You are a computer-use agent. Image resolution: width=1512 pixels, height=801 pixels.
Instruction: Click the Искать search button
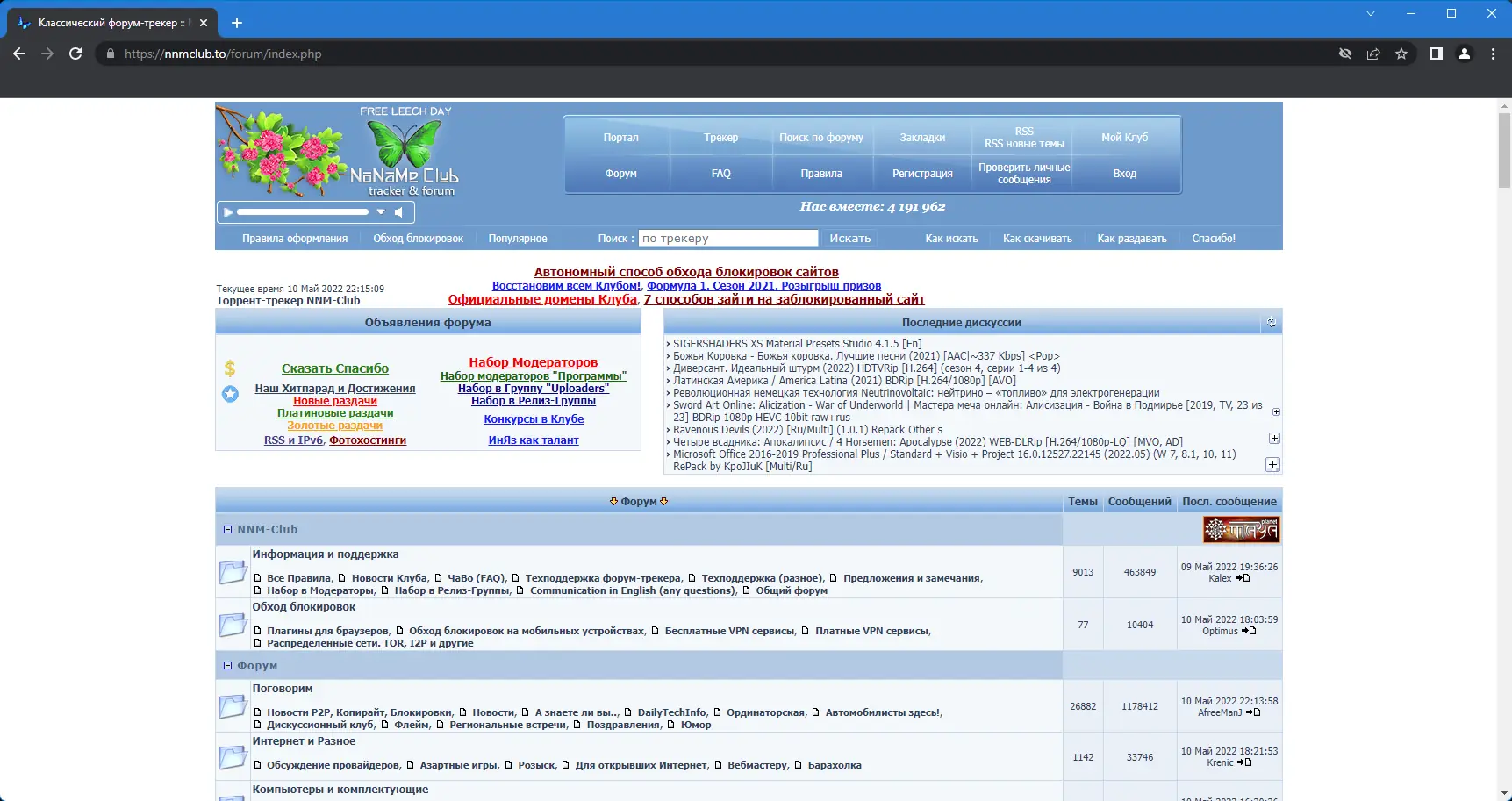pyautogui.click(x=850, y=239)
